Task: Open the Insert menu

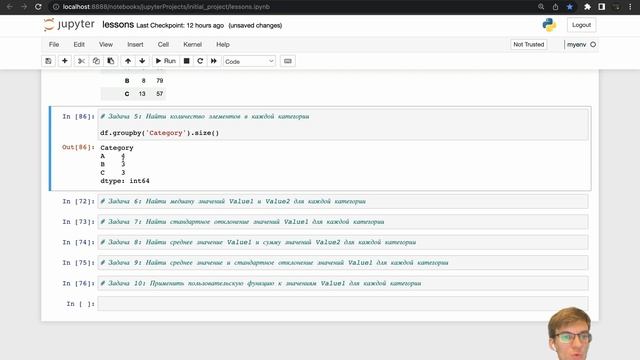Action: (135, 44)
